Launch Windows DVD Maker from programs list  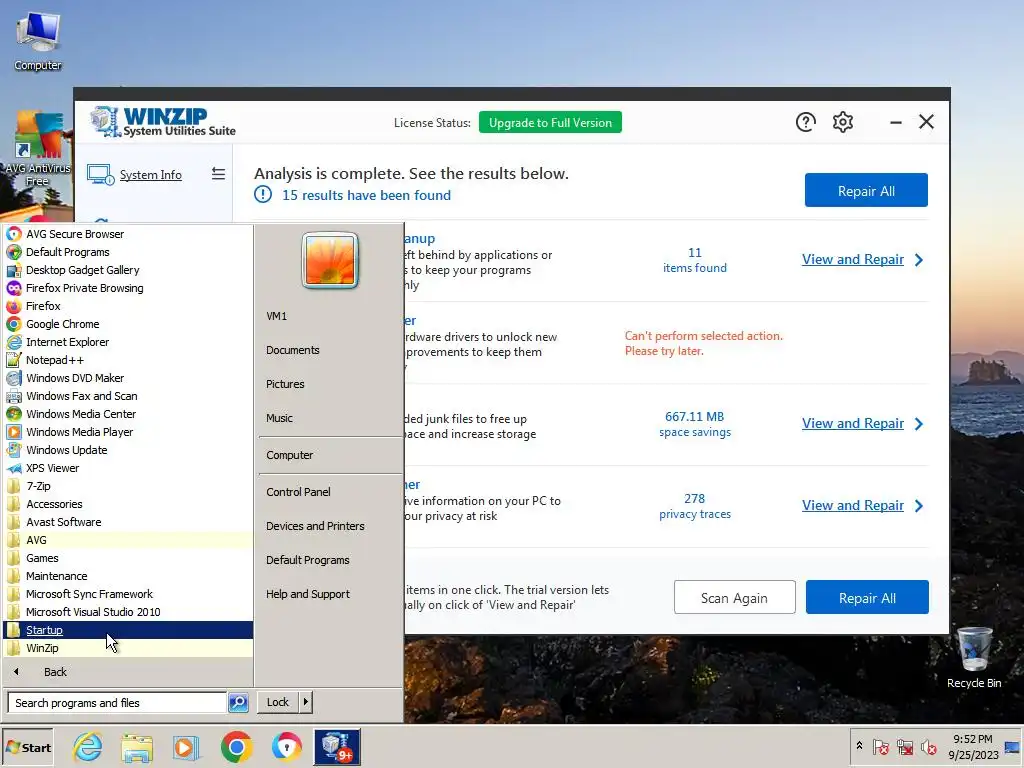[x=128, y=378]
